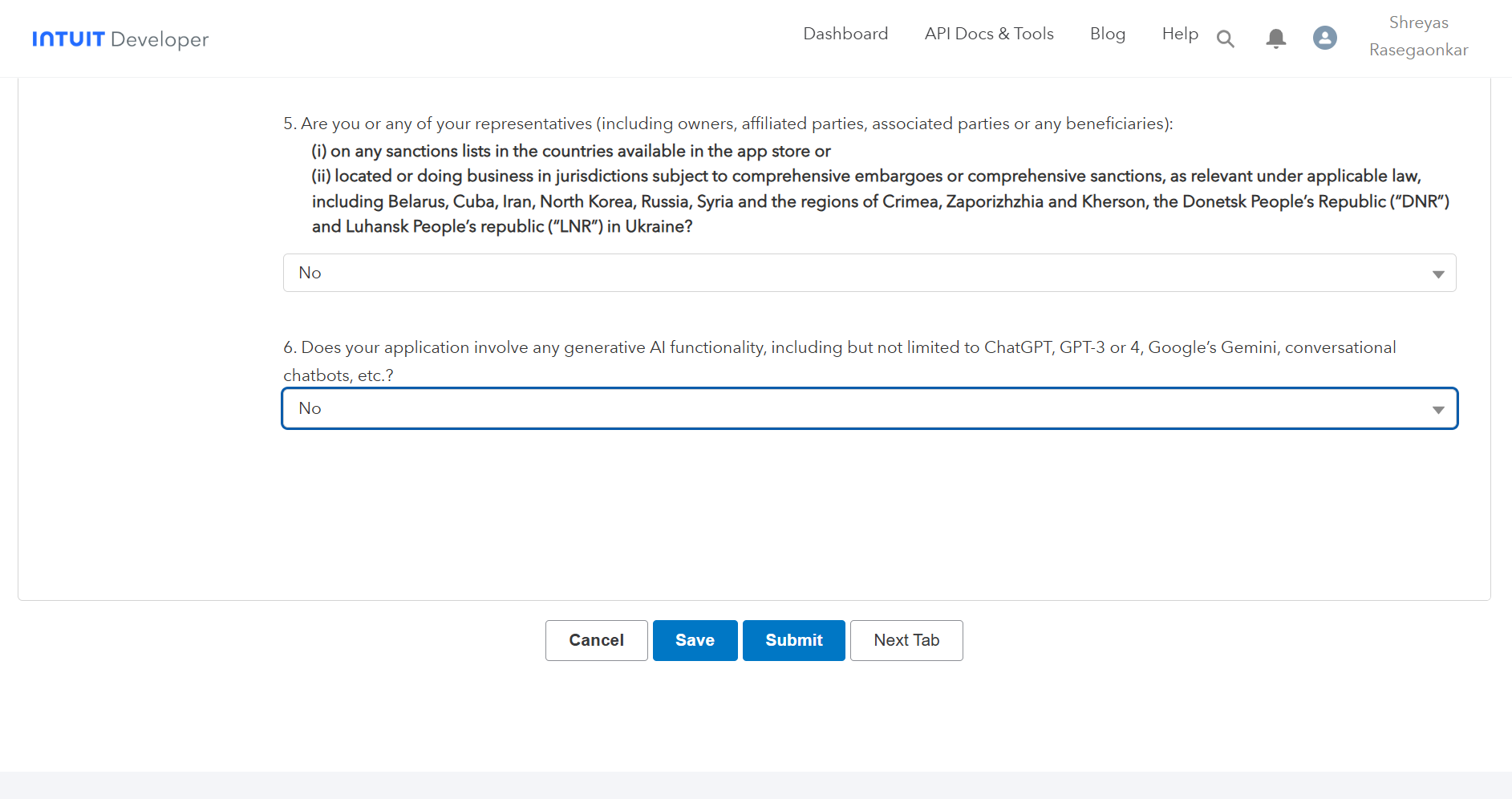
Task: Click the Intuit Developer logo
Action: coord(120,39)
